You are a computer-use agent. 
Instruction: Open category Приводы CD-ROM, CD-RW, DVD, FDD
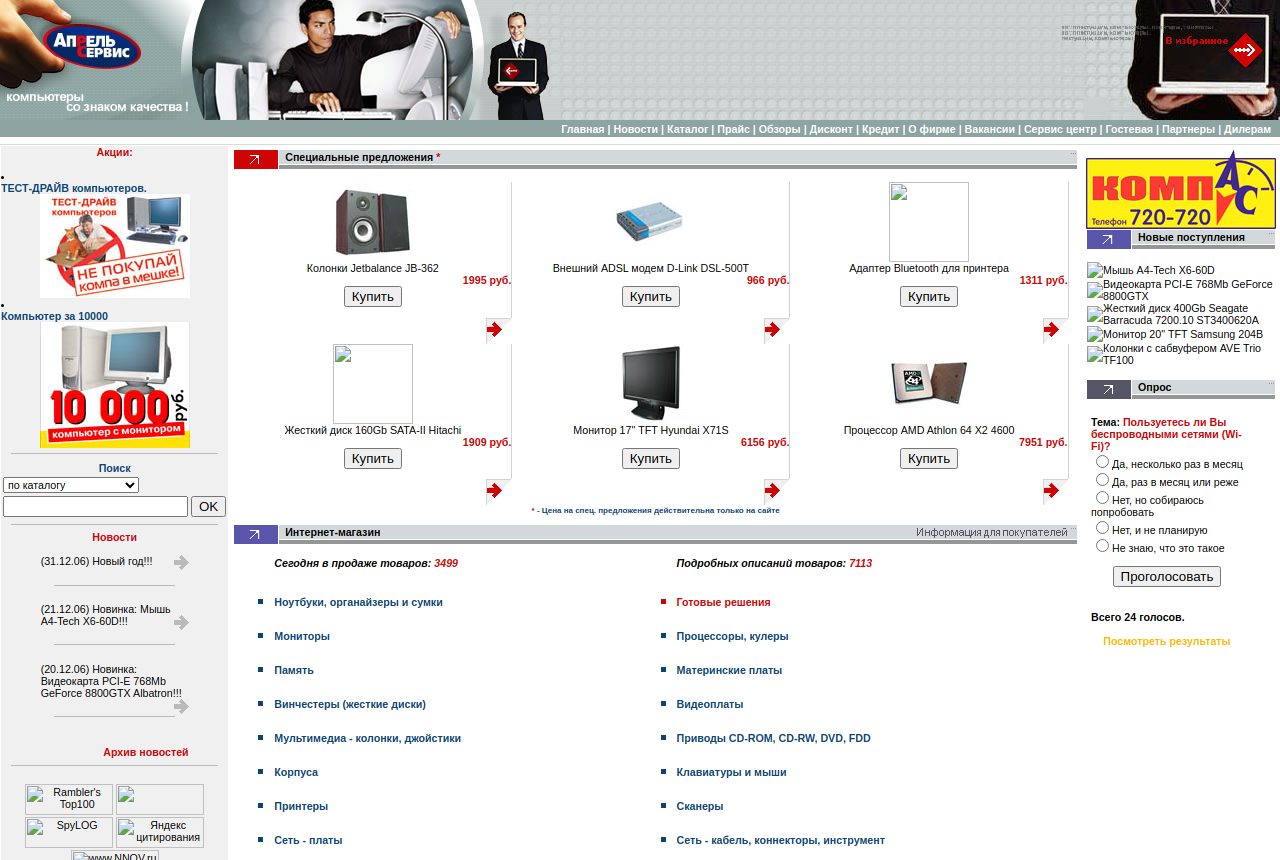point(773,738)
